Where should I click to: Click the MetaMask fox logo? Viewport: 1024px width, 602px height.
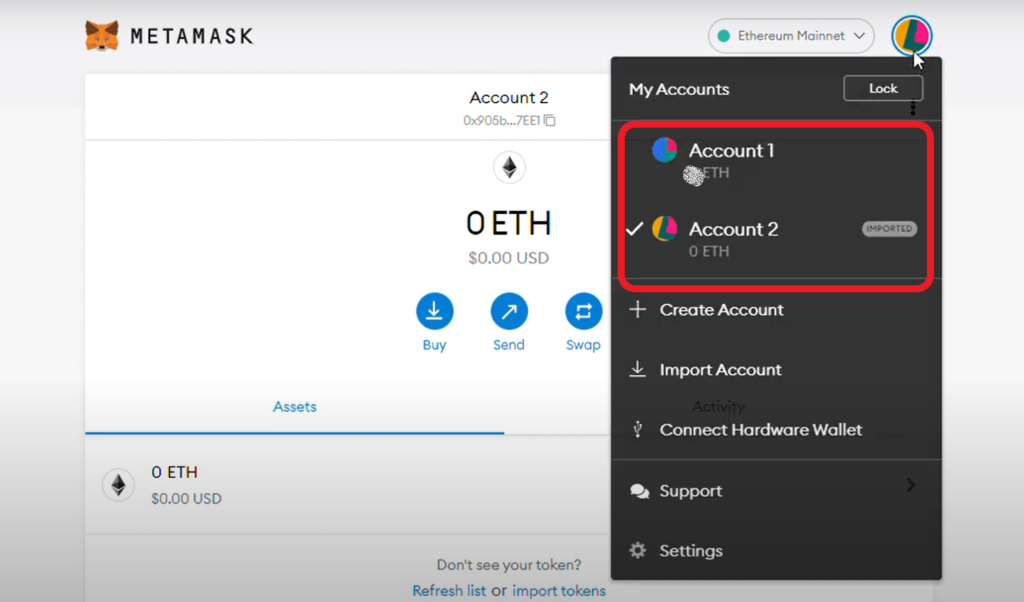click(103, 34)
